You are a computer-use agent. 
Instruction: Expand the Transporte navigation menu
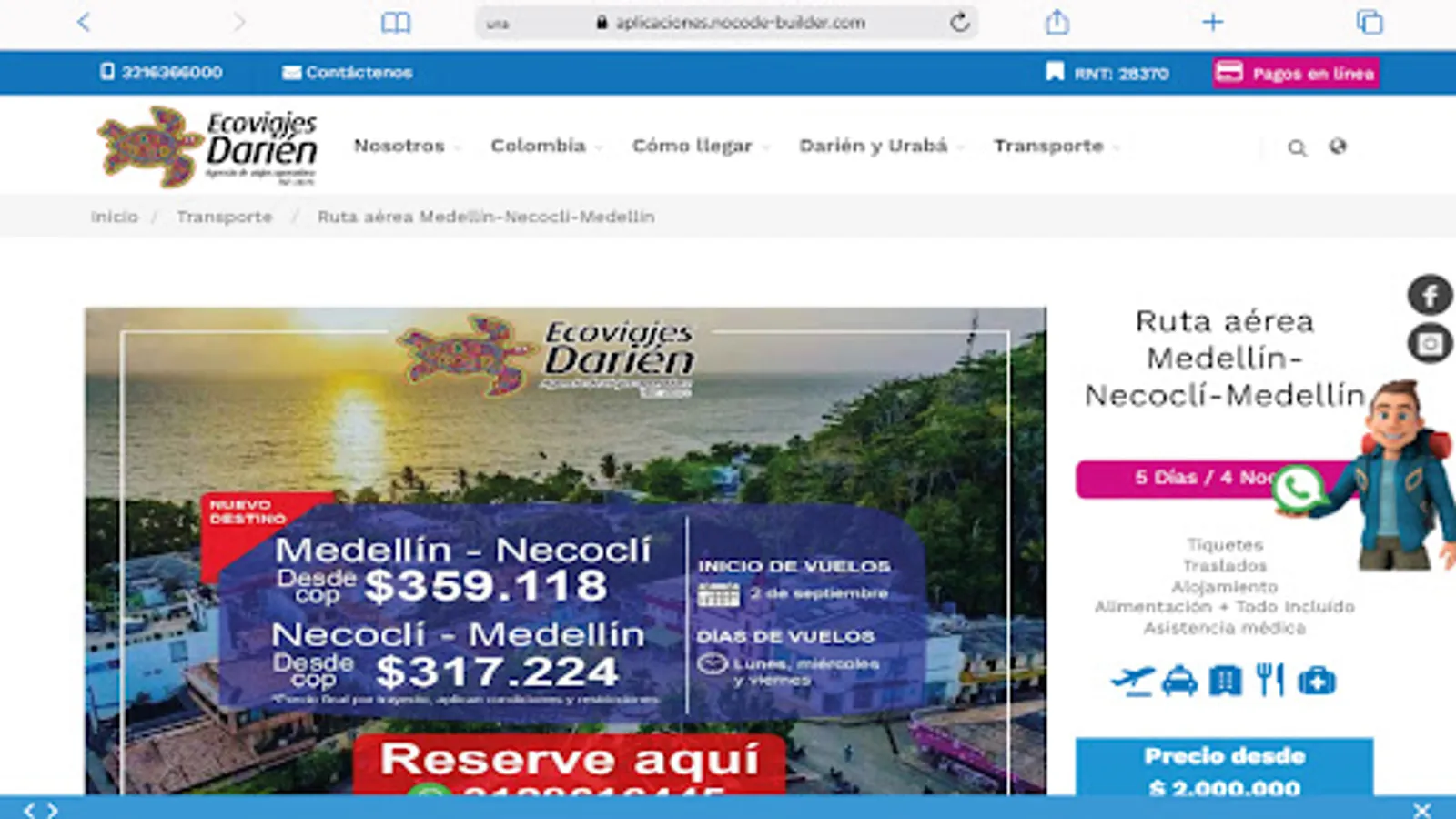pyautogui.click(x=1056, y=146)
